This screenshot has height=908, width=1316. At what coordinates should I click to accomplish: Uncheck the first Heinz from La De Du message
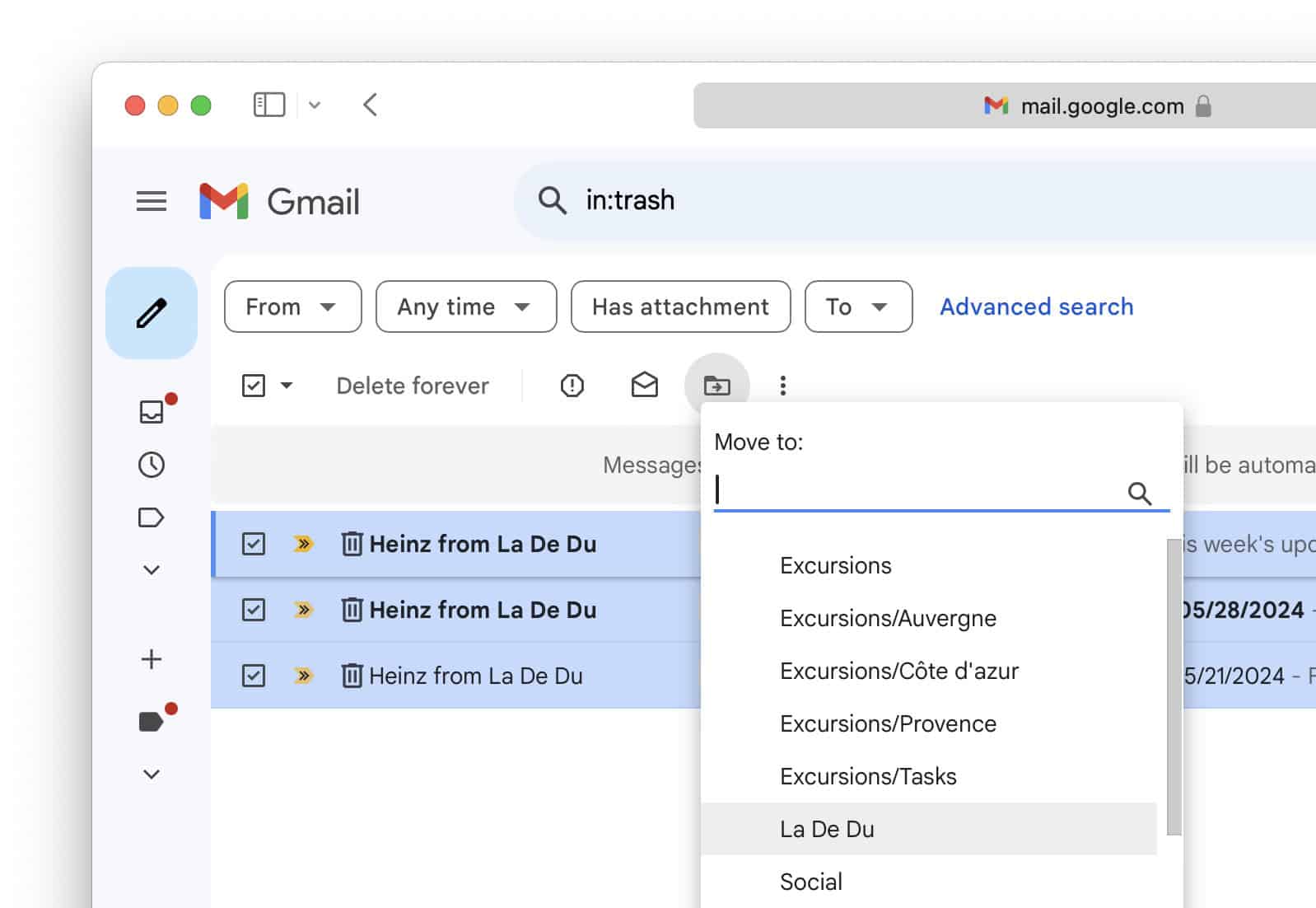tap(254, 544)
